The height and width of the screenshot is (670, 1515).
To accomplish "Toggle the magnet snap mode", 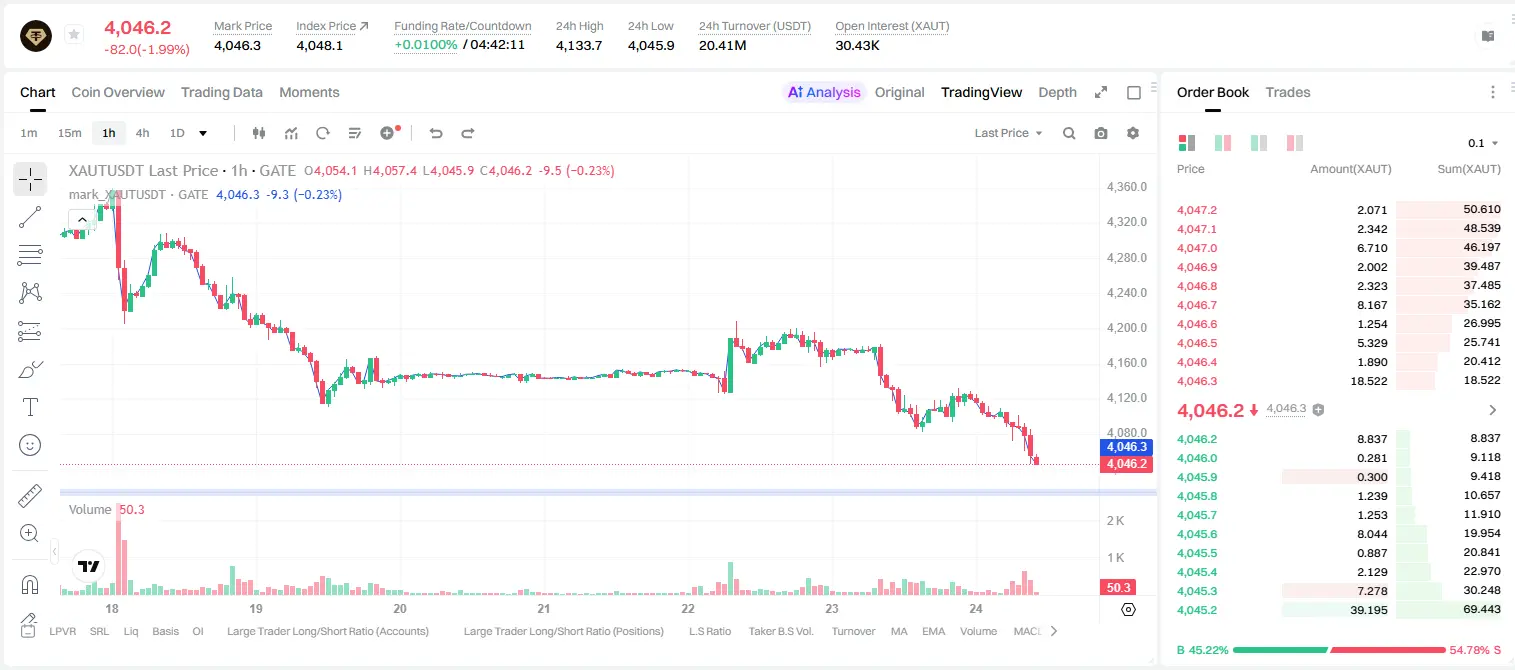I will (x=30, y=584).
